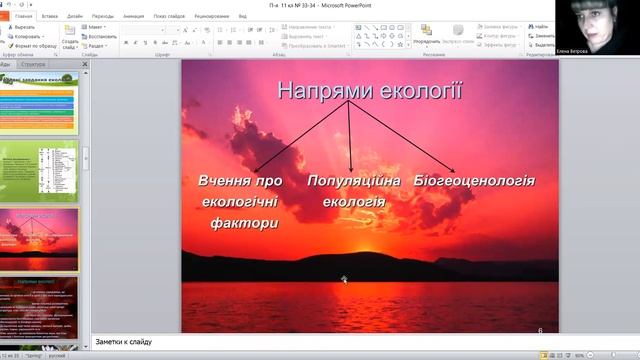Toggle italic text formatting

coord(136,42)
